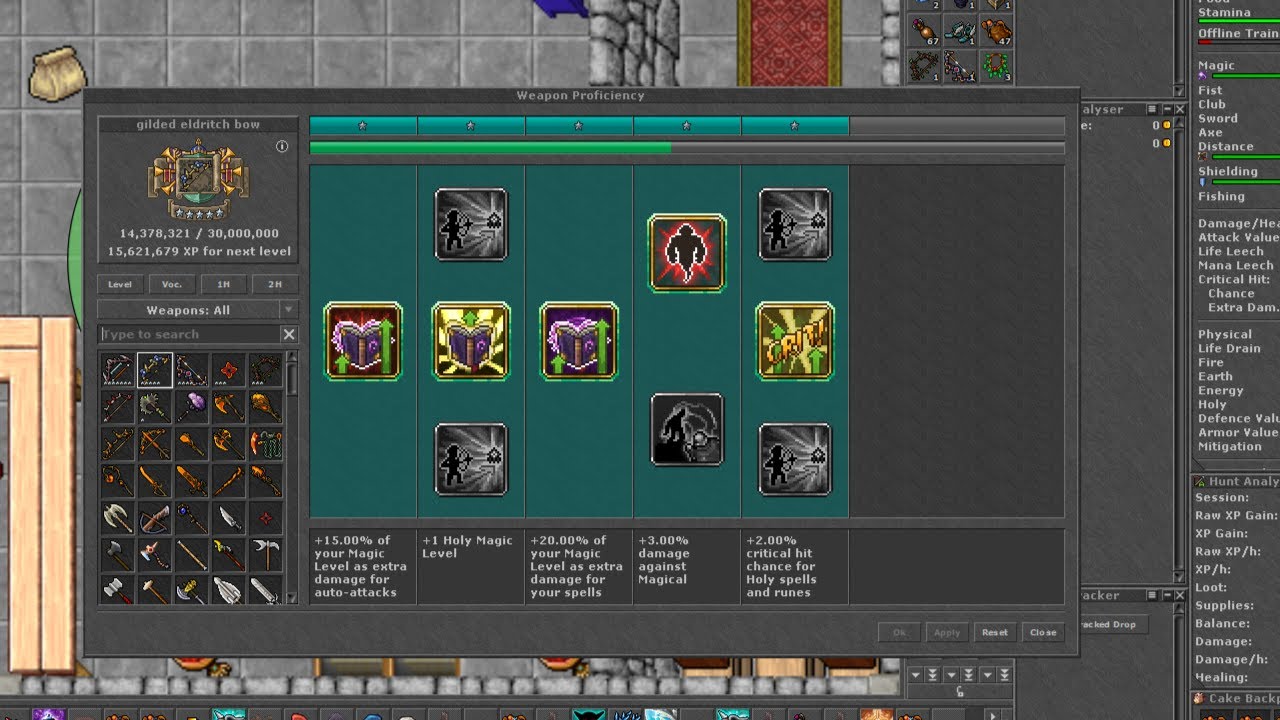Choose the silver knife in the weapon list
Image resolution: width=1280 pixels, height=720 pixels.
tap(229, 517)
